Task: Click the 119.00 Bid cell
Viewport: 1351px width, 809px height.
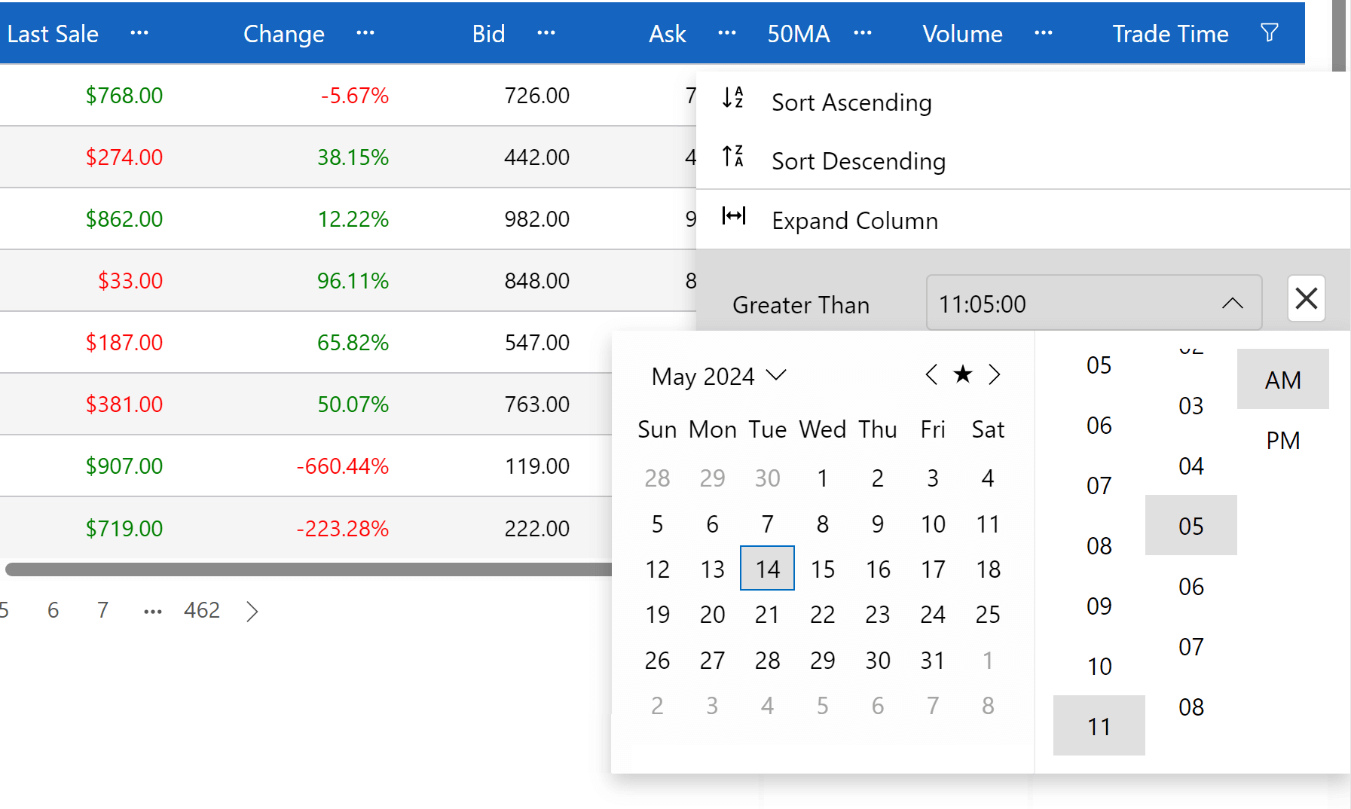Action: (x=537, y=466)
